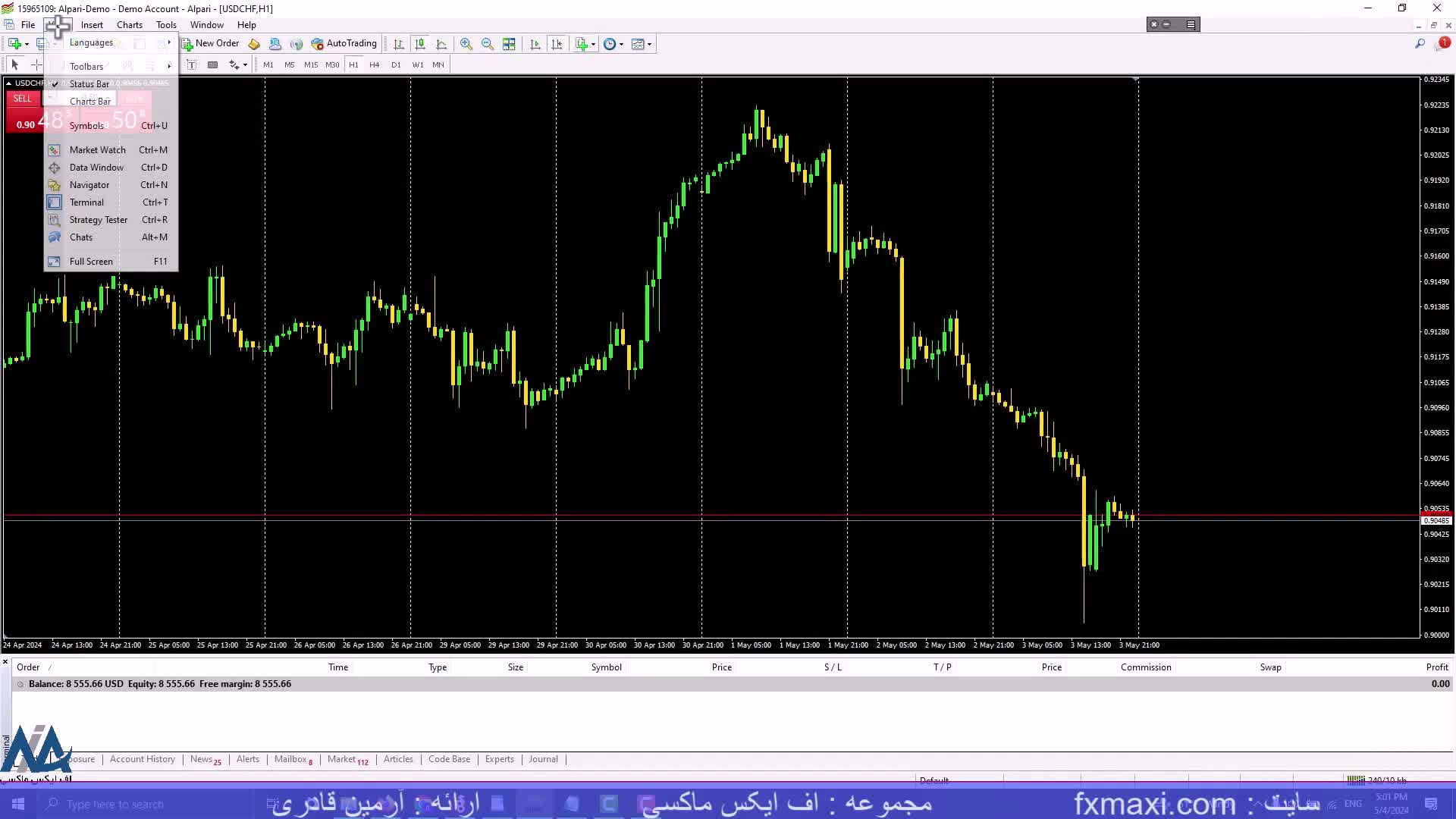
Task: Toggle AutoTrading on the toolbar
Action: (344, 44)
